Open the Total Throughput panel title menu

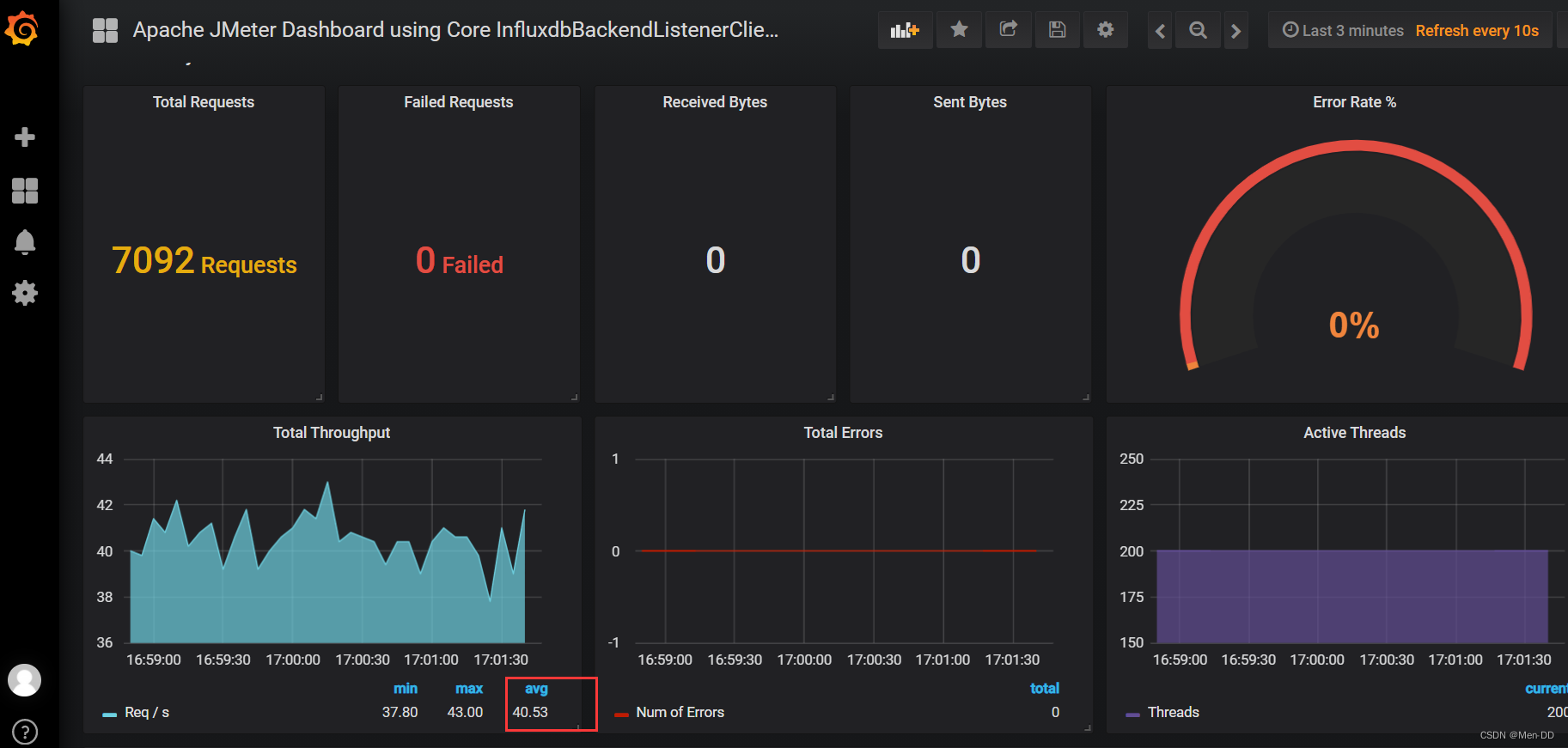click(x=332, y=433)
